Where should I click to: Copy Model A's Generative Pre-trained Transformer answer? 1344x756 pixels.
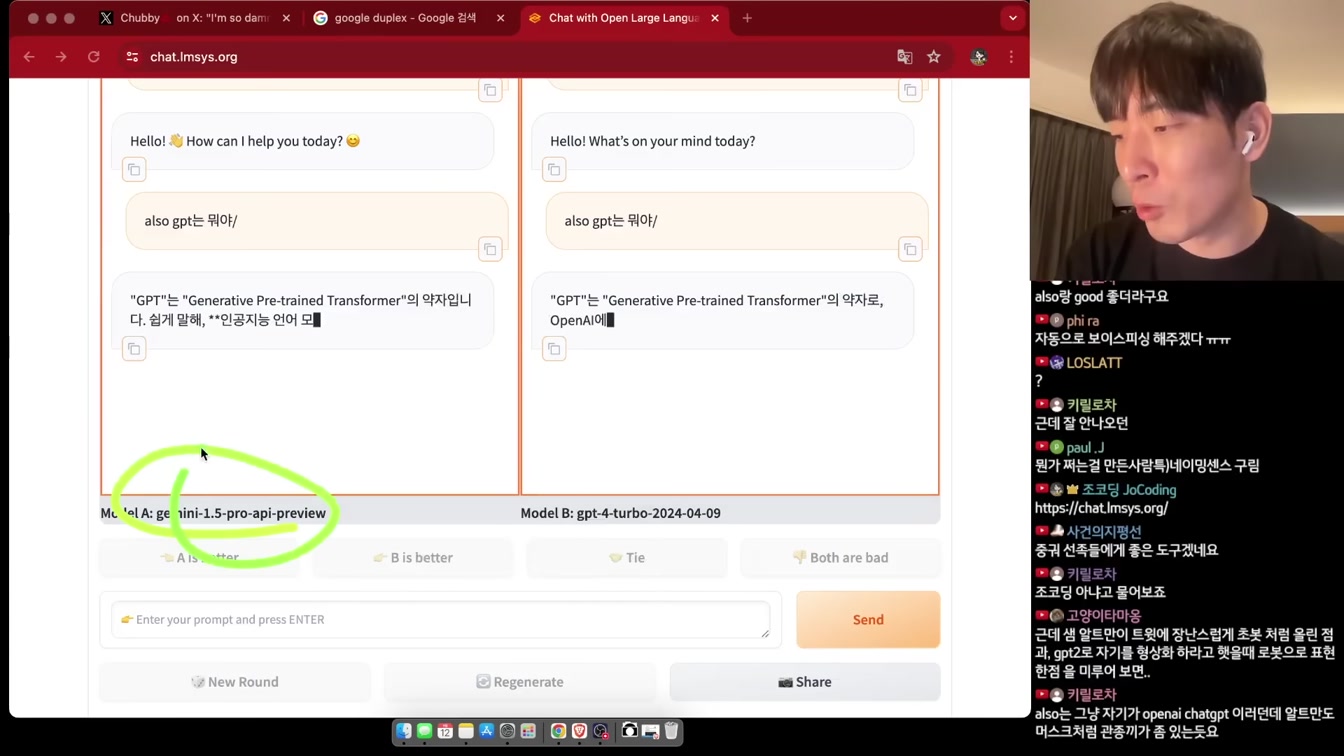pos(134,348)
